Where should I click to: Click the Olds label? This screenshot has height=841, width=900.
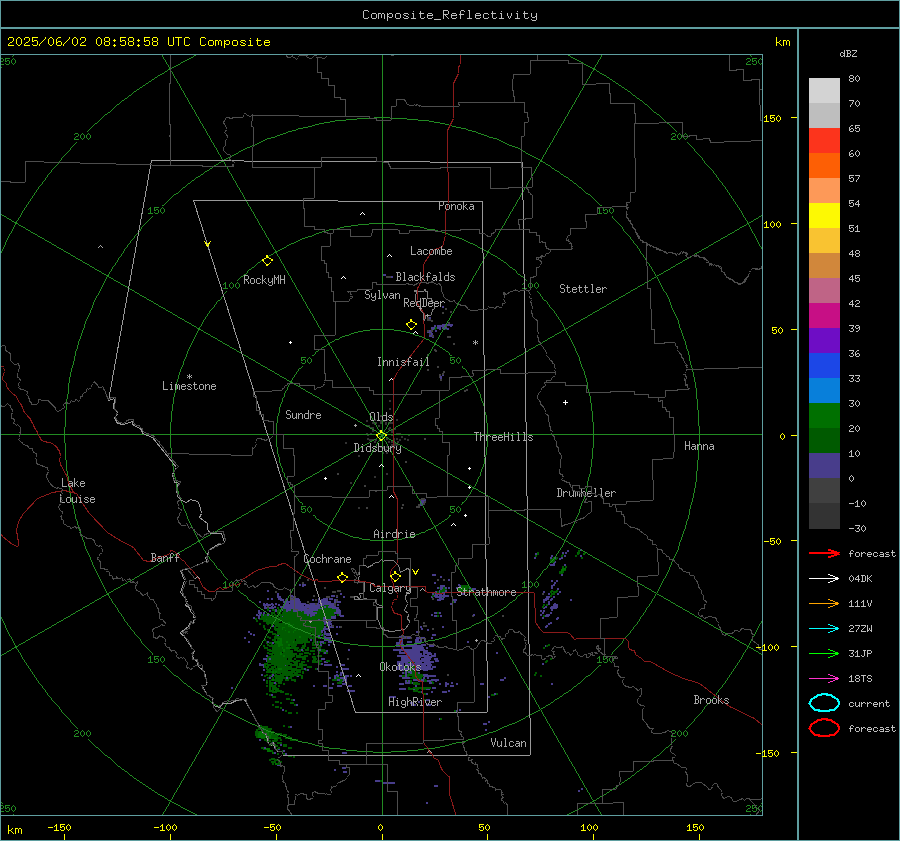pyautogui.click(x=381, y=417)
